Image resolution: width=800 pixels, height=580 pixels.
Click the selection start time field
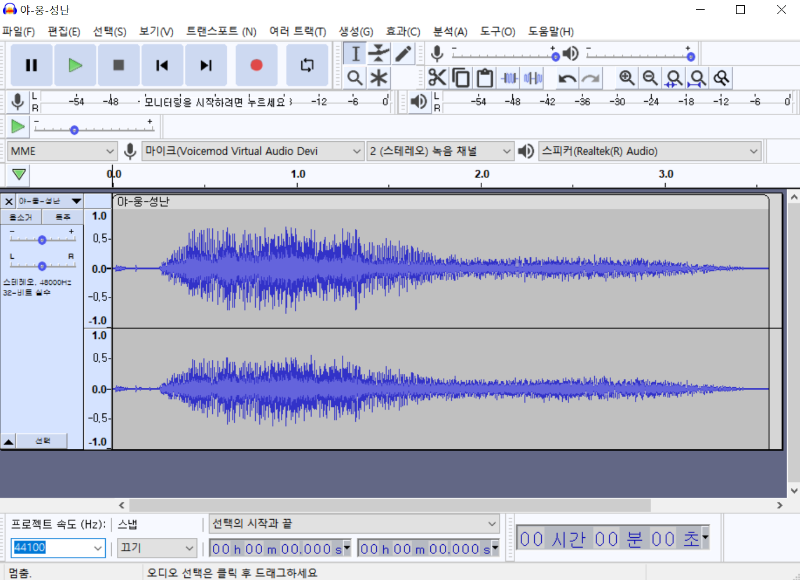click(x=280, y=548)
